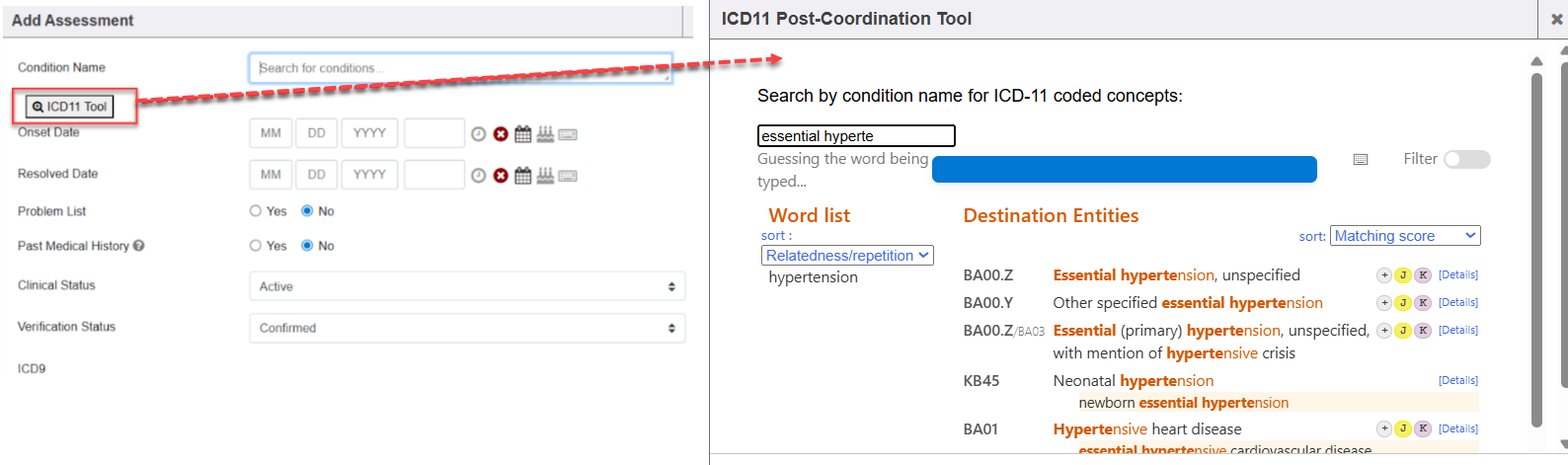Open the Matching score sort dropdown

1404,236
